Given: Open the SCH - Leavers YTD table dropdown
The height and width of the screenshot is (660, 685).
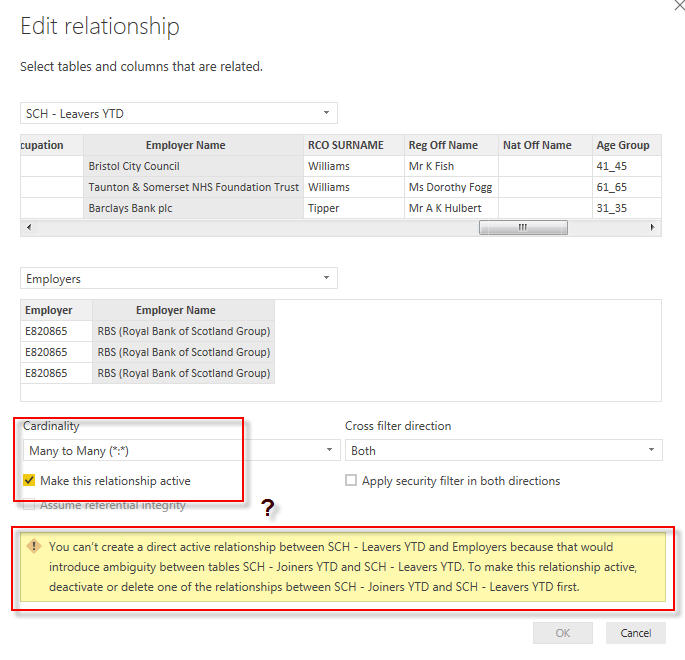Looking at the screenshot, I should 179,114.
